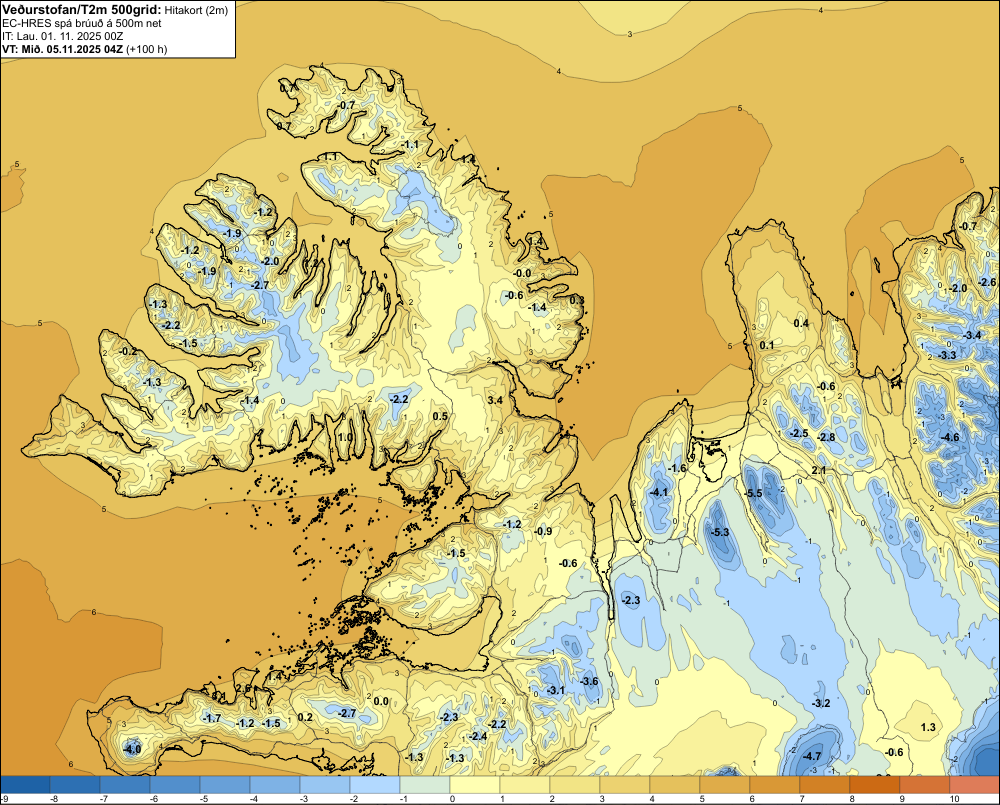Click the legend tick label '-5'
Viewport: 1000px width, 805px height.
(x=203, y=799)
